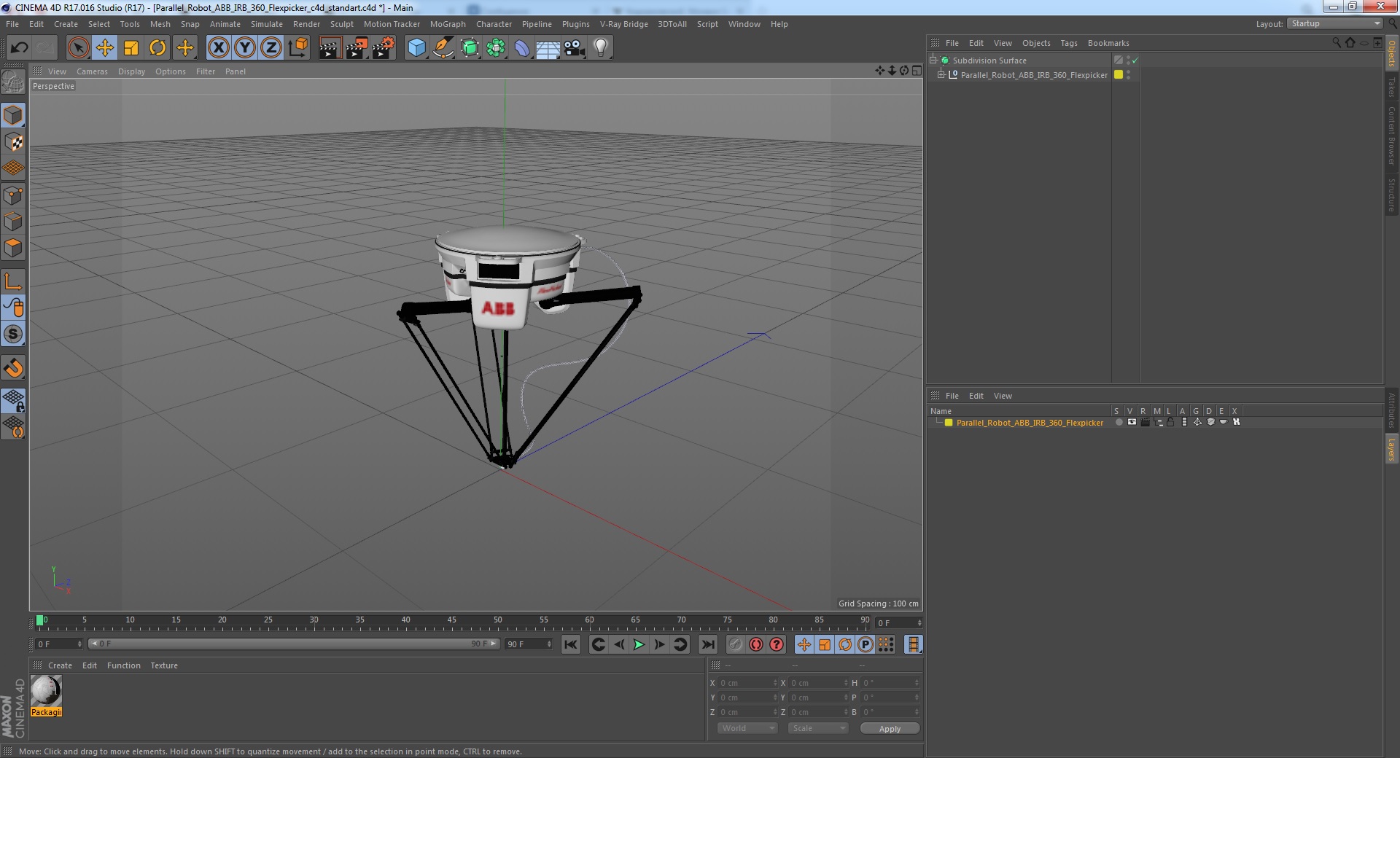Open the Scale mode dropdown
Image resolution: width=1400 pixels, height=844 pixels.
tap(818, 728)
